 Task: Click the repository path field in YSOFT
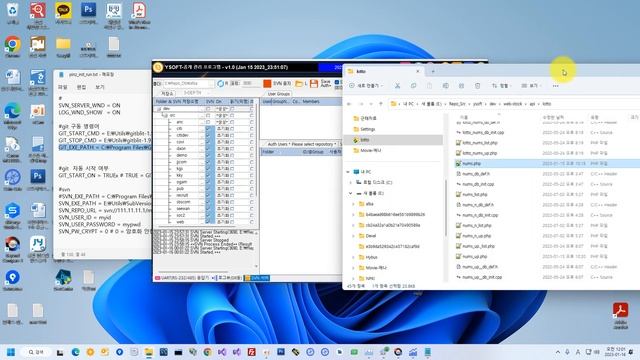point(188,84)
